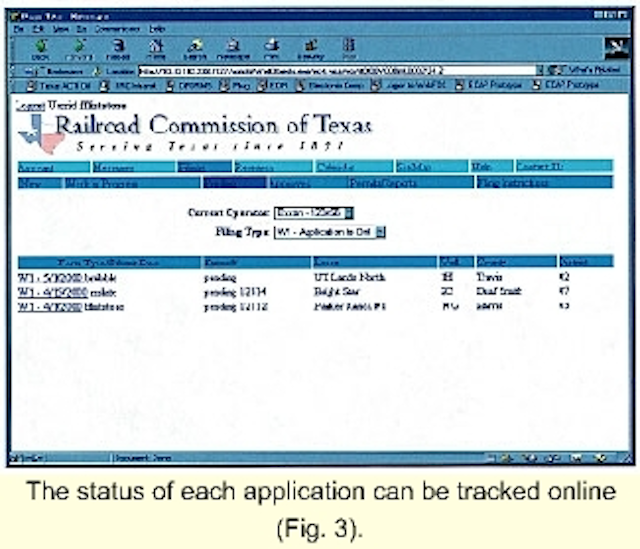Click the Bright Star lease cell

[x=336, y=291]
